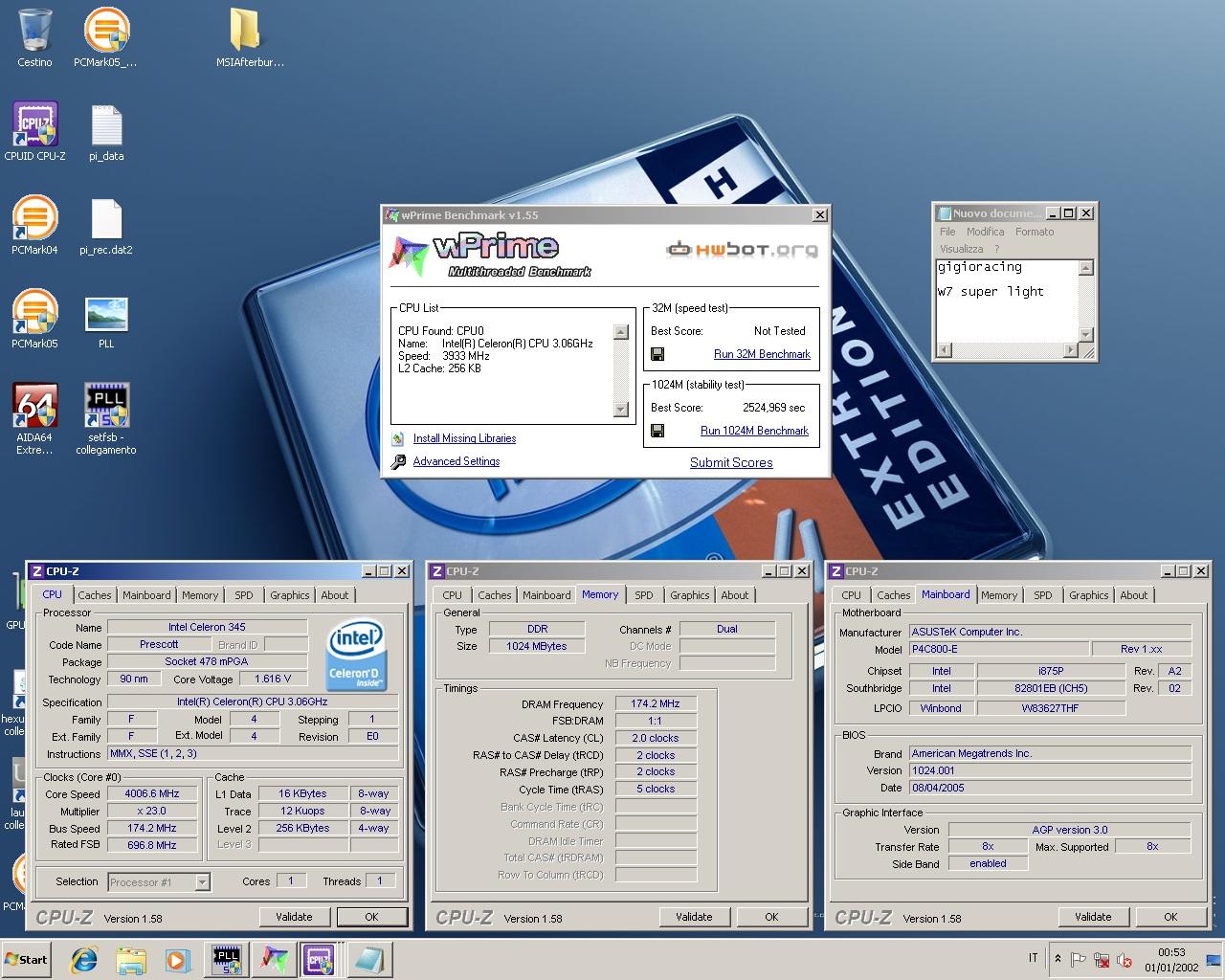Viewport: 1225px width, 980px height.
Task: Click OK in the right CPU-Z window
Action: [1170, 917]
